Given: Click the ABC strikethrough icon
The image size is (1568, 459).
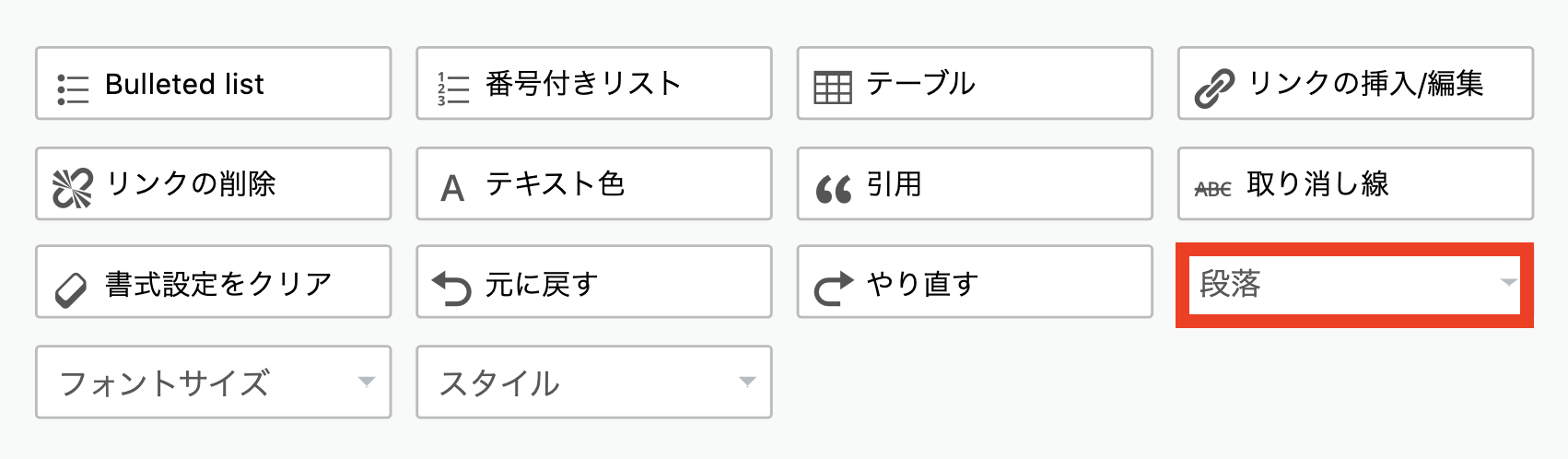Looking at the screenshot, I should pos(1212,189).
